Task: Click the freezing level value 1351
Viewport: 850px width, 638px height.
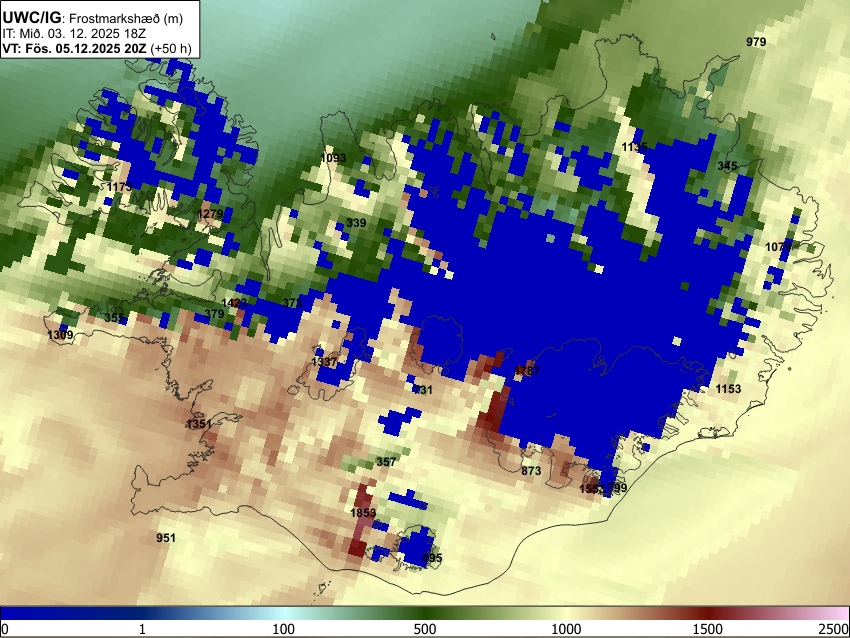Action: 199,423
